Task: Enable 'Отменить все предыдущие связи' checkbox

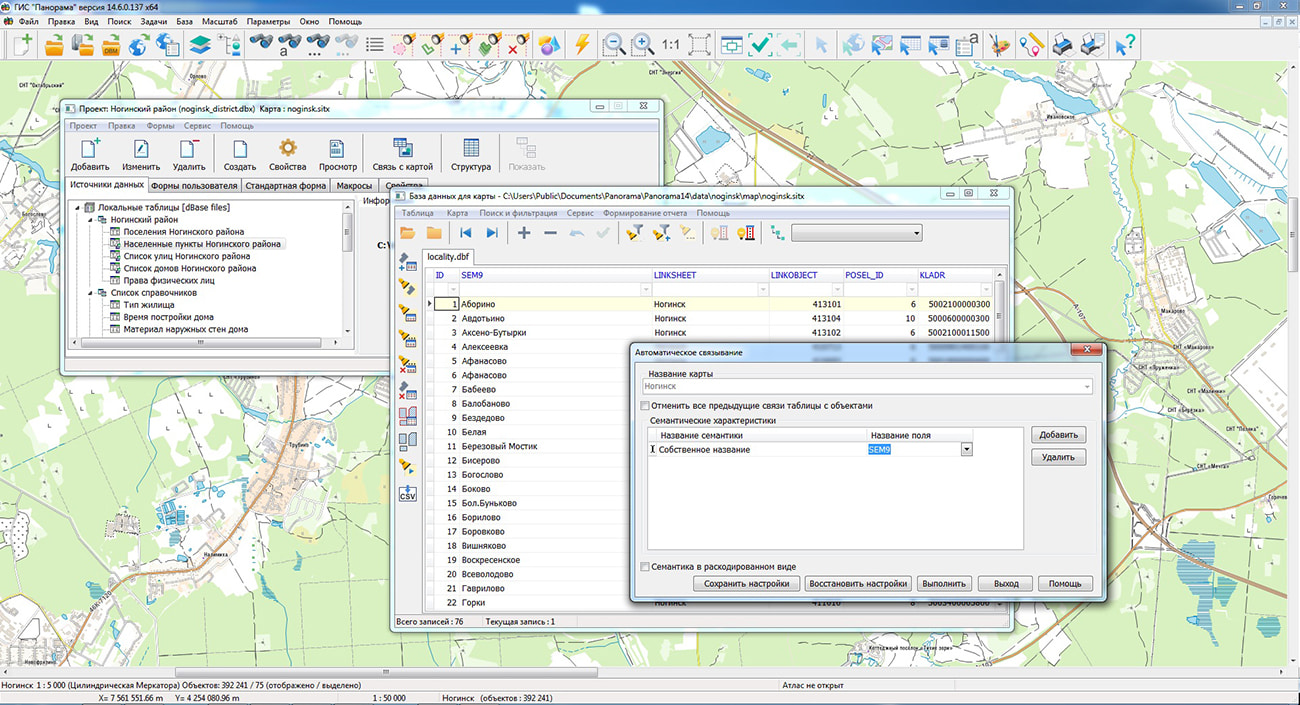Action: point(645,406)
